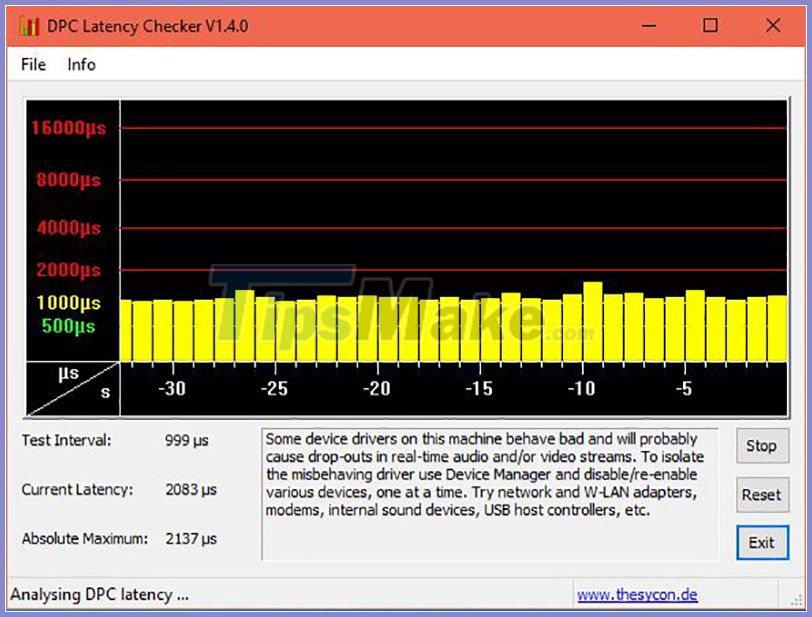Click Exit to quit the application

point(762,543)
